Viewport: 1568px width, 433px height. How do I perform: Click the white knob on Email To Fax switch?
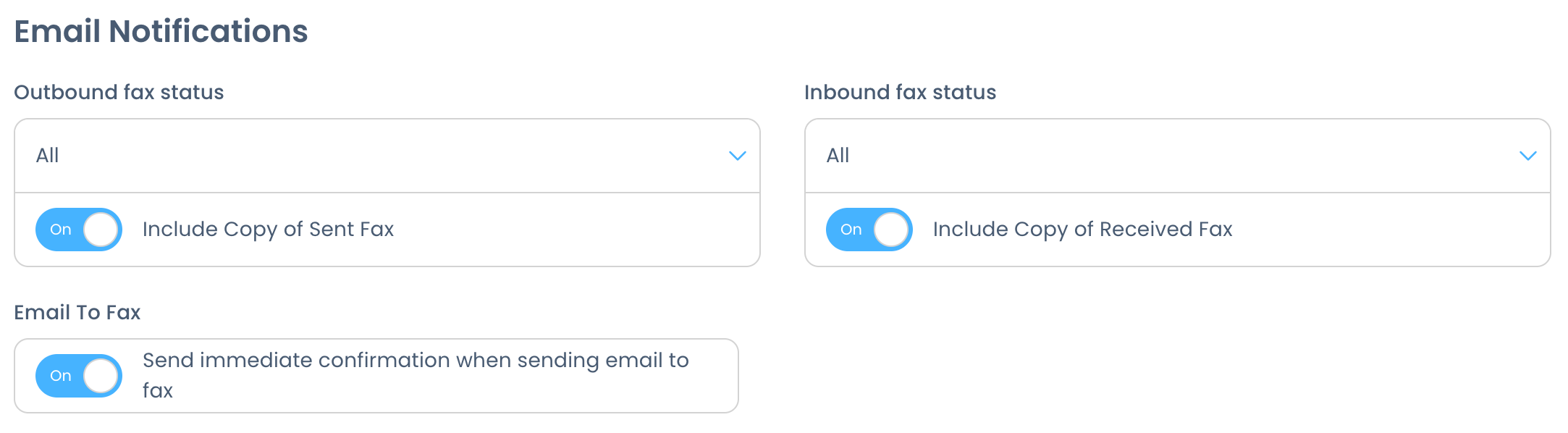coord(101,376)
